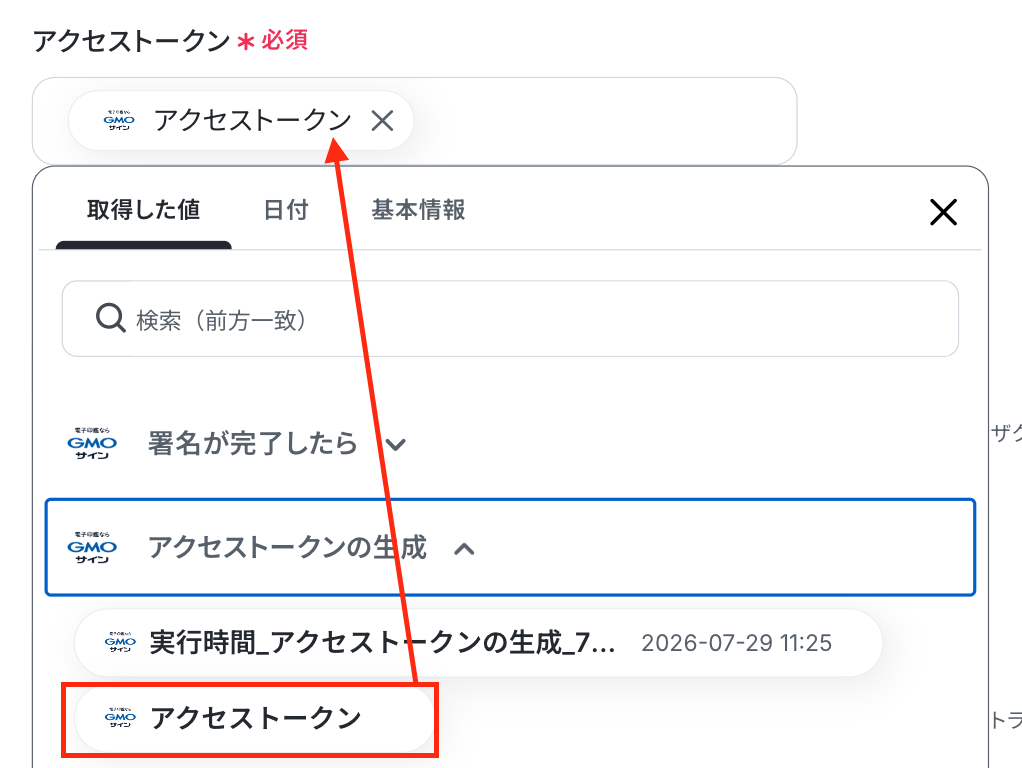Image resolution: width=1022 pixels, height=768 pixels.
Task: Expand the 署名が完了したら chevron
Action: [x=396, y=445]
